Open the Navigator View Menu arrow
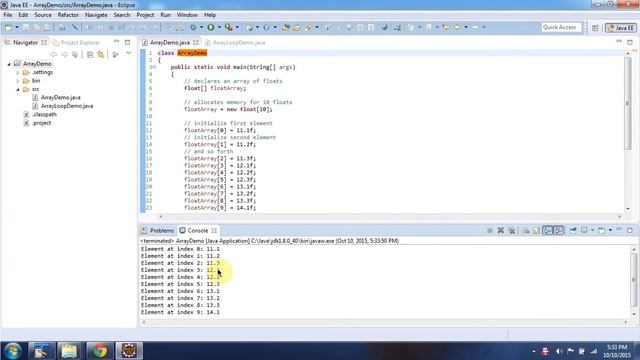The width and height of the screenshot is (640, 360). 129,54
